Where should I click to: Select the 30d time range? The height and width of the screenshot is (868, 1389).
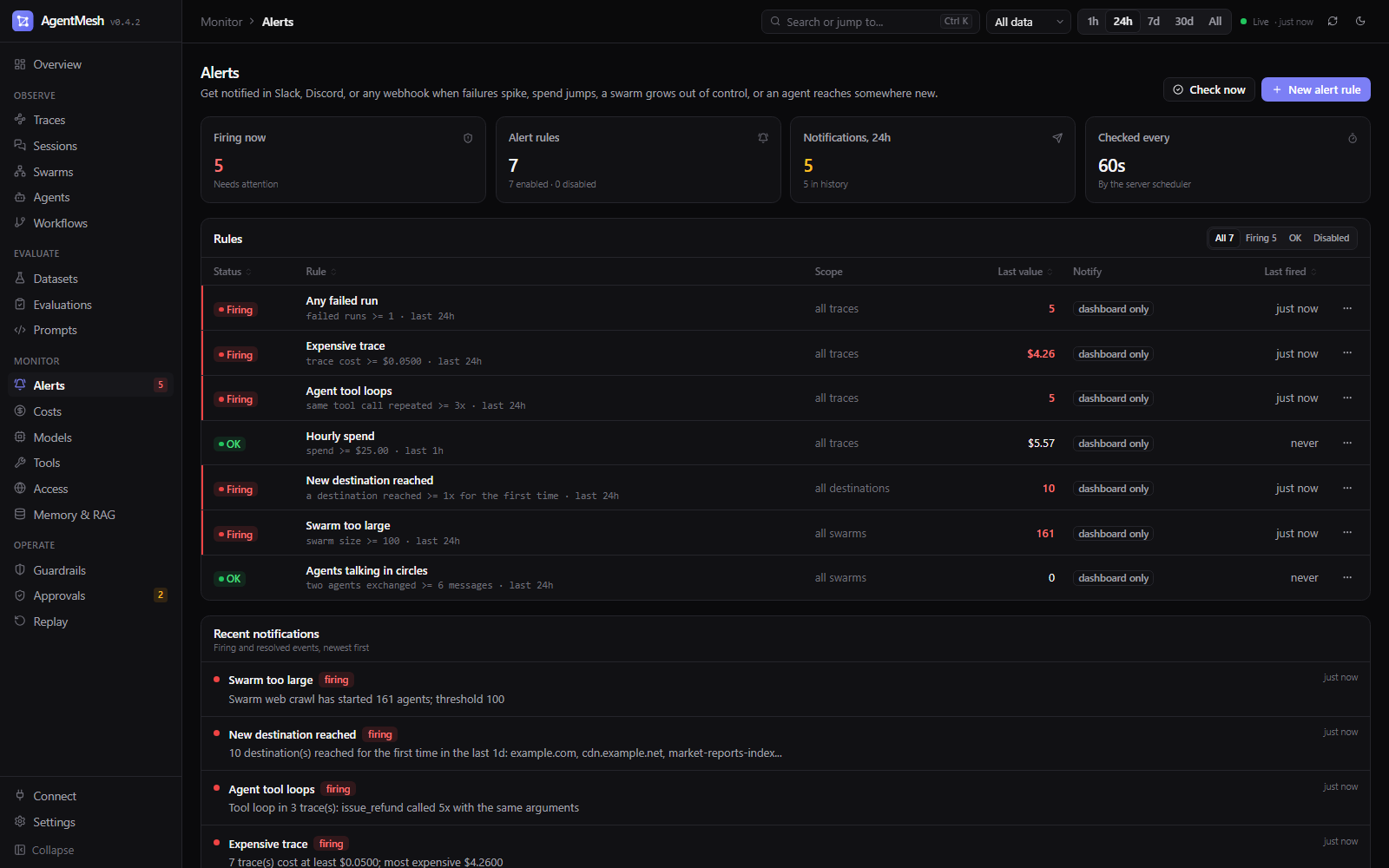(x=1184, y=22)
